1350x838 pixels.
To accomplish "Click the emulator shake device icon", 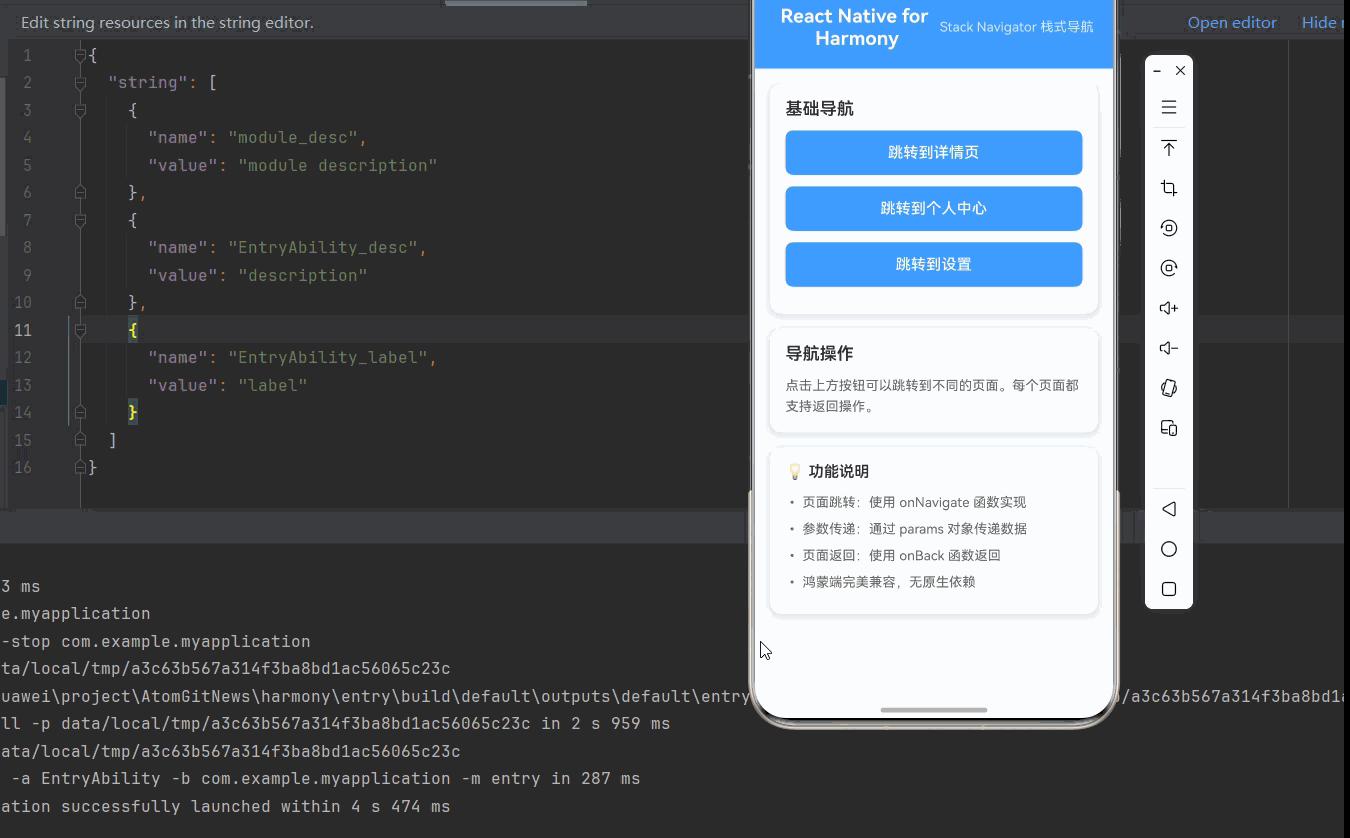I will tap(1168, 388).
